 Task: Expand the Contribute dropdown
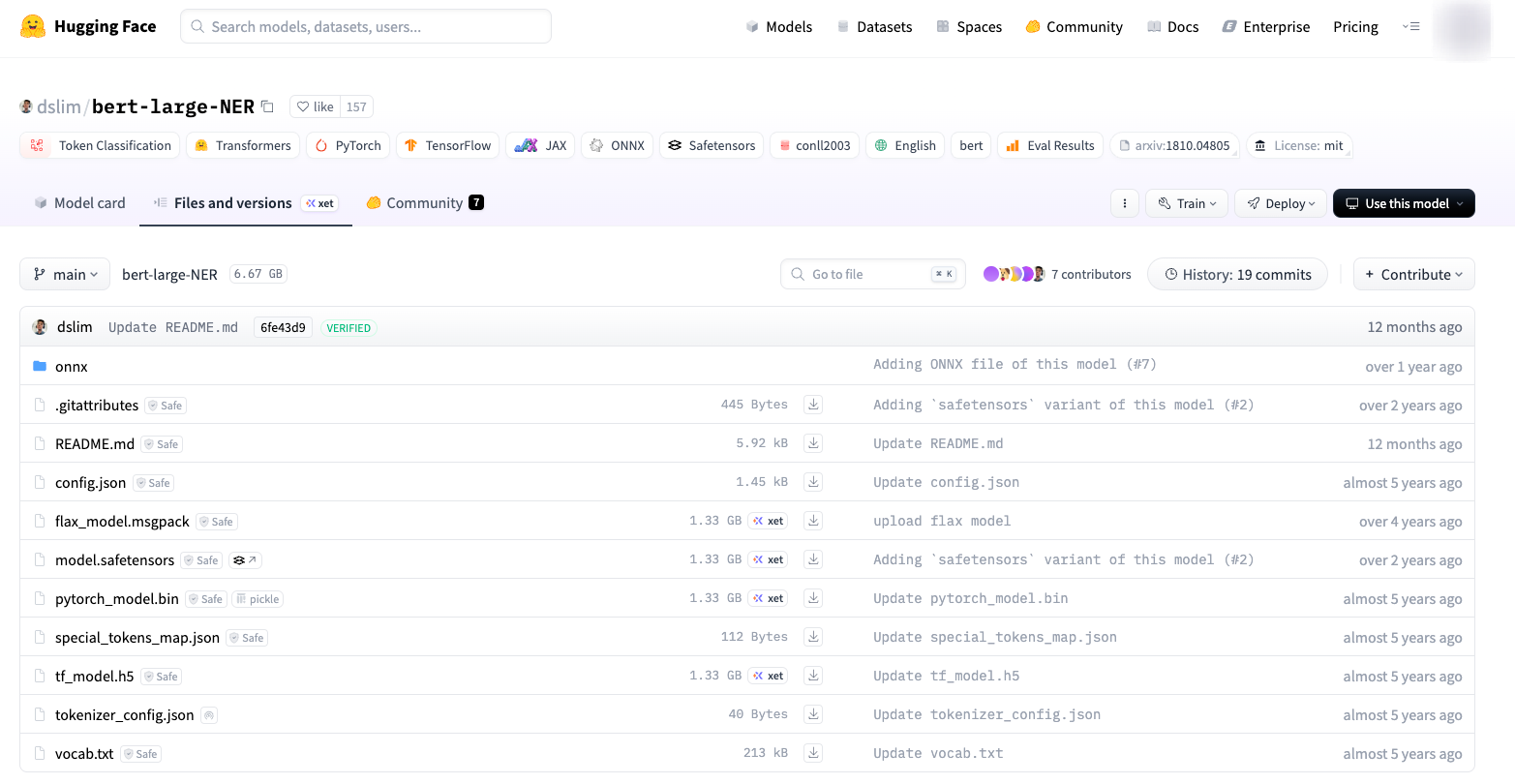click(x=1413, y=275)
